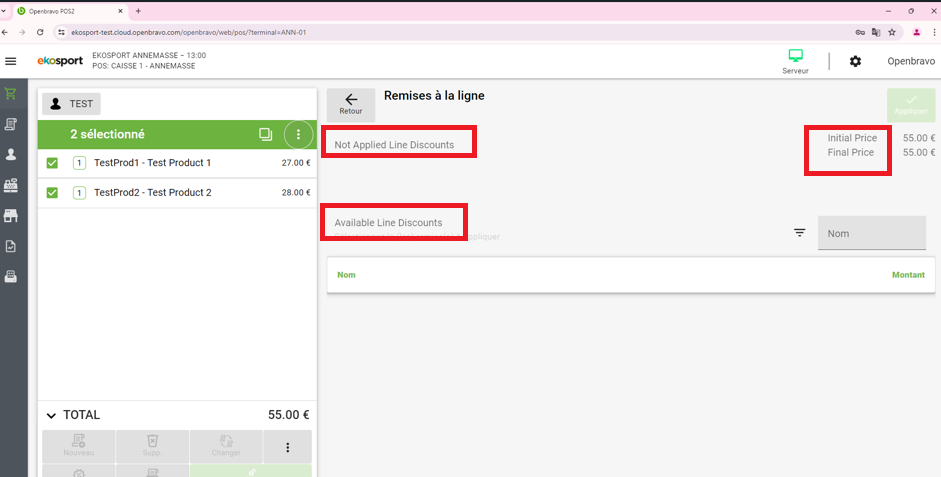
Task: Click the browser address bar
Action: (x=456, y=32)
